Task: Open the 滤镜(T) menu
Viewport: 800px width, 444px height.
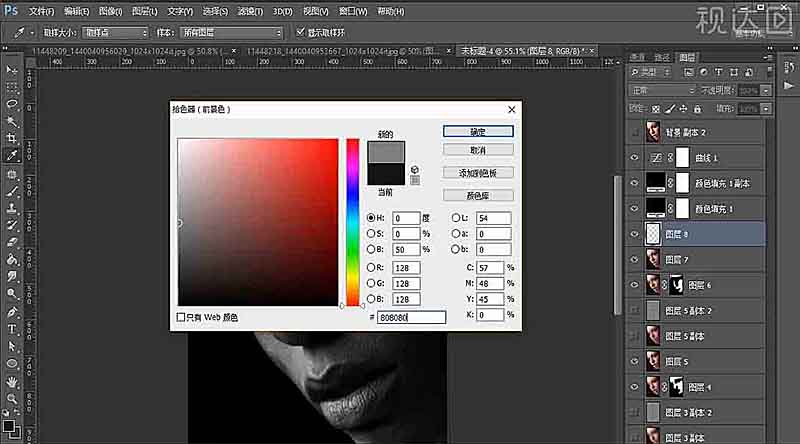Action: pos(250,11)
